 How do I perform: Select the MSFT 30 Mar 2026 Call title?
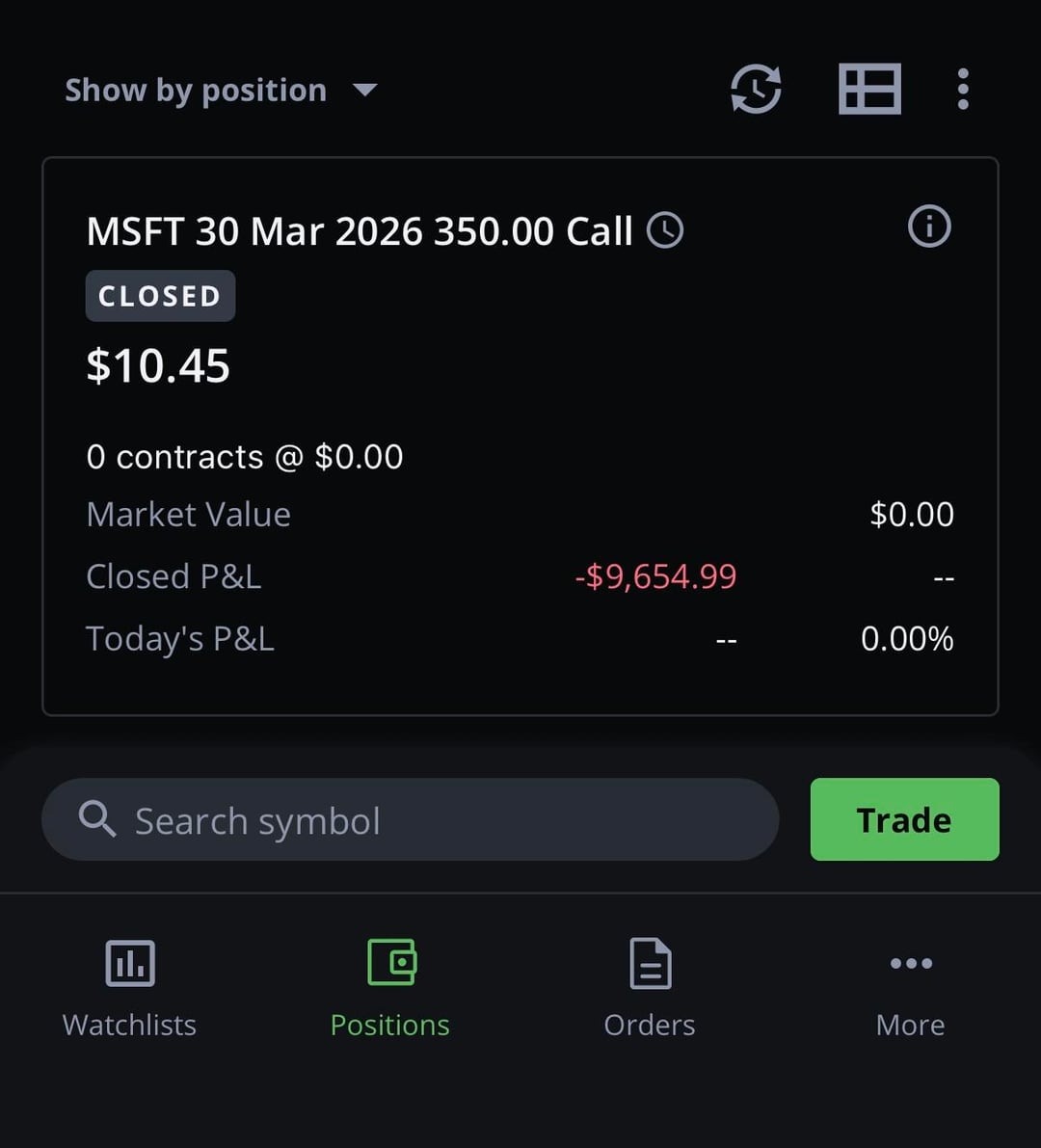(x=360, y=232)
